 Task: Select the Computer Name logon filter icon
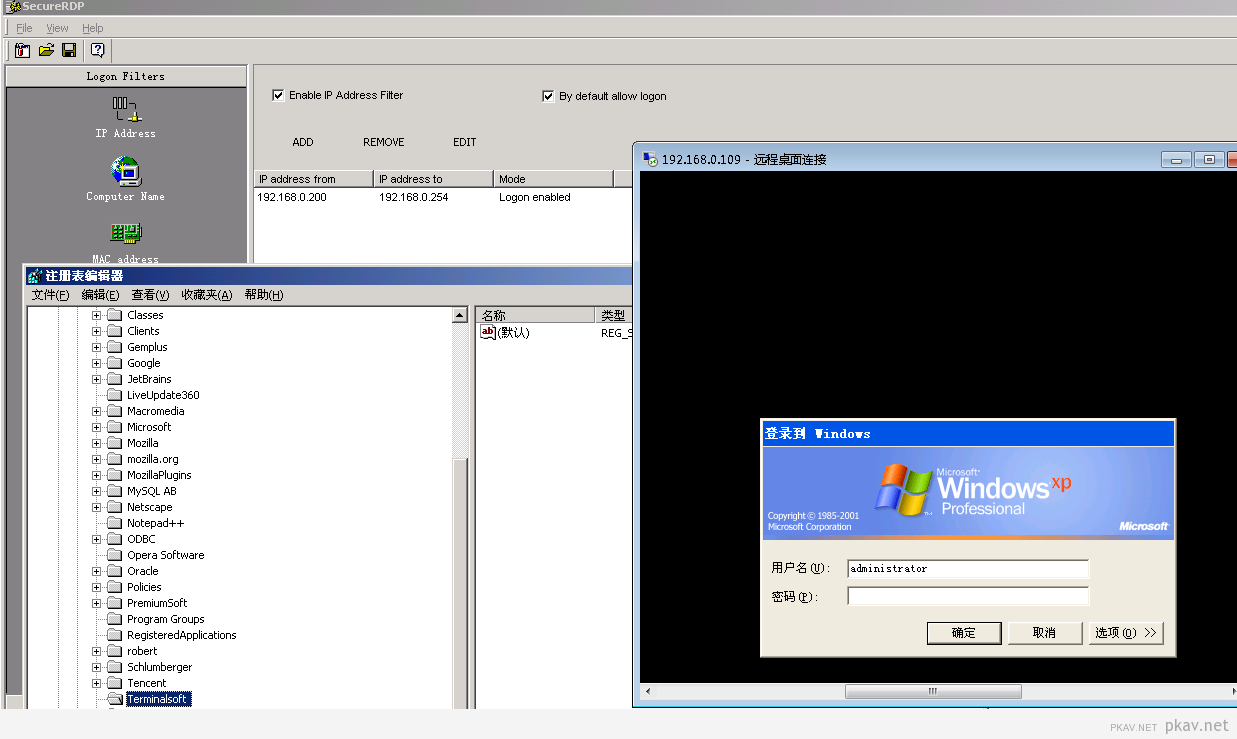126,172
